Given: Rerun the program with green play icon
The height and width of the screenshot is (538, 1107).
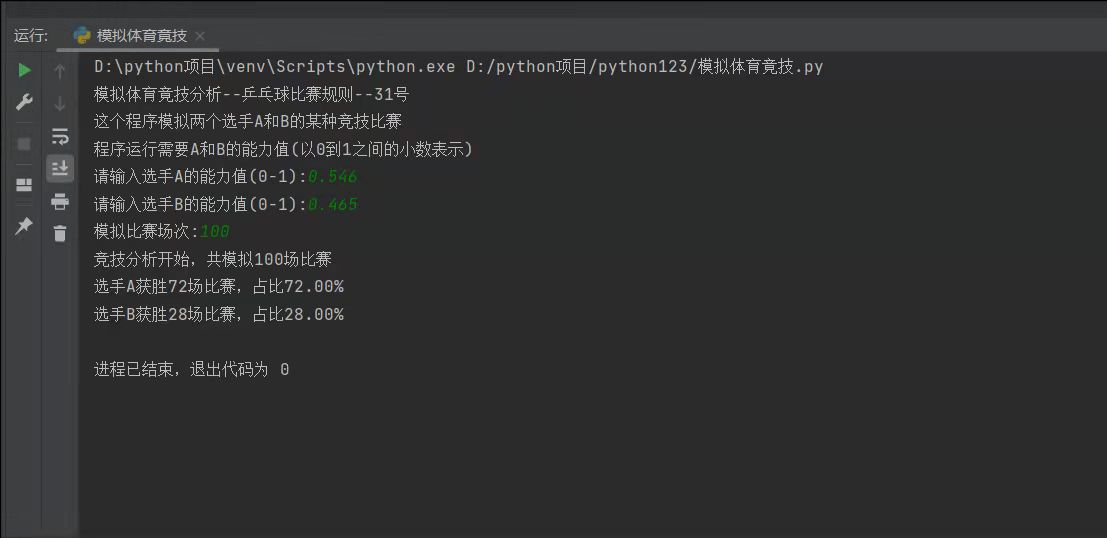Looking at the screenshot, I should click(x=24, y=70).
